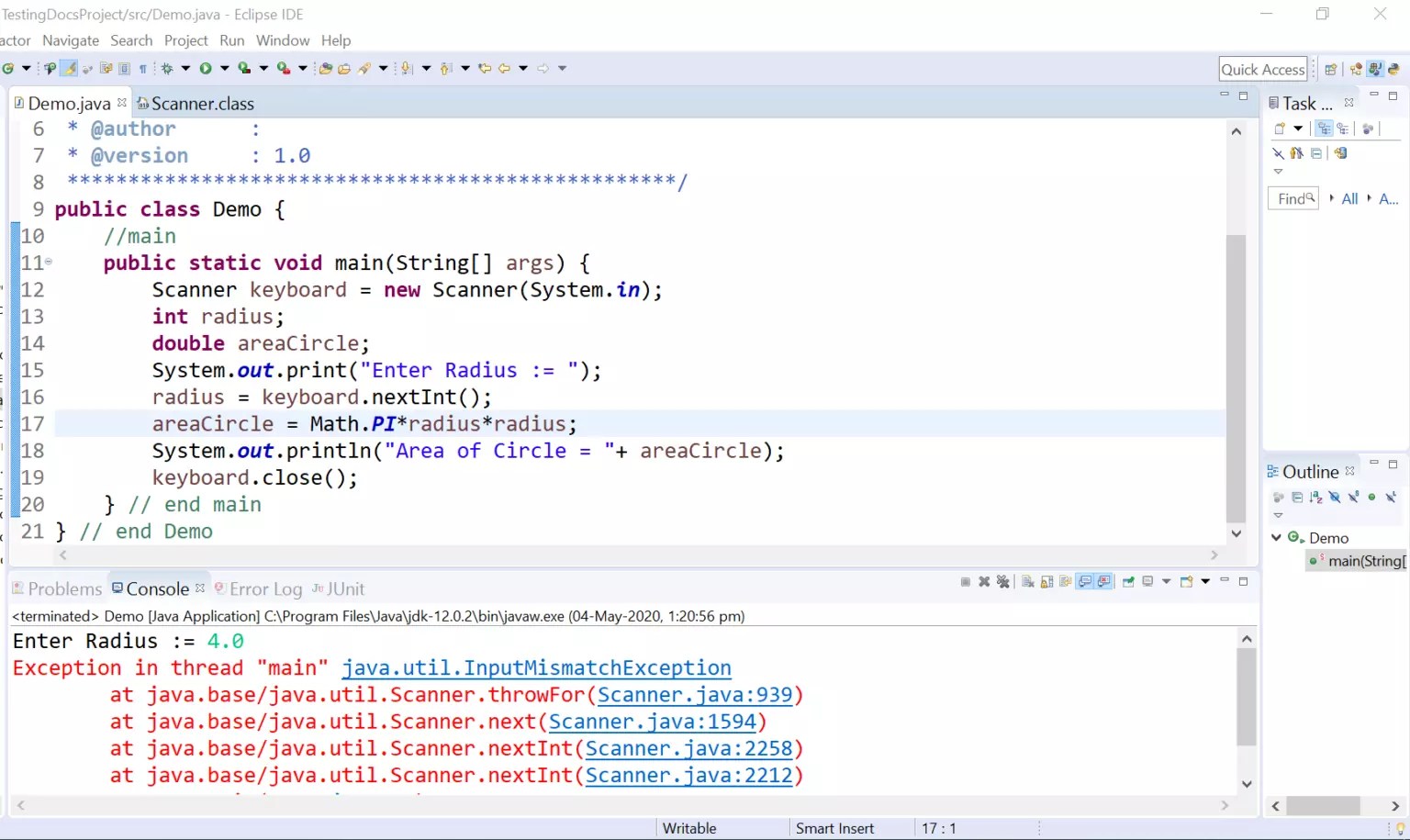Collapse all nodes in the Outline view

pyautogui.click(x=1297, y=497)
